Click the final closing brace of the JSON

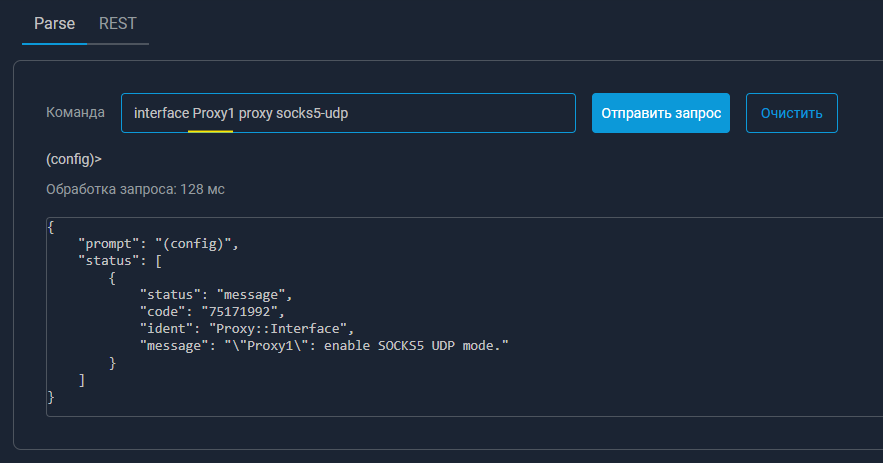point(51,397)
